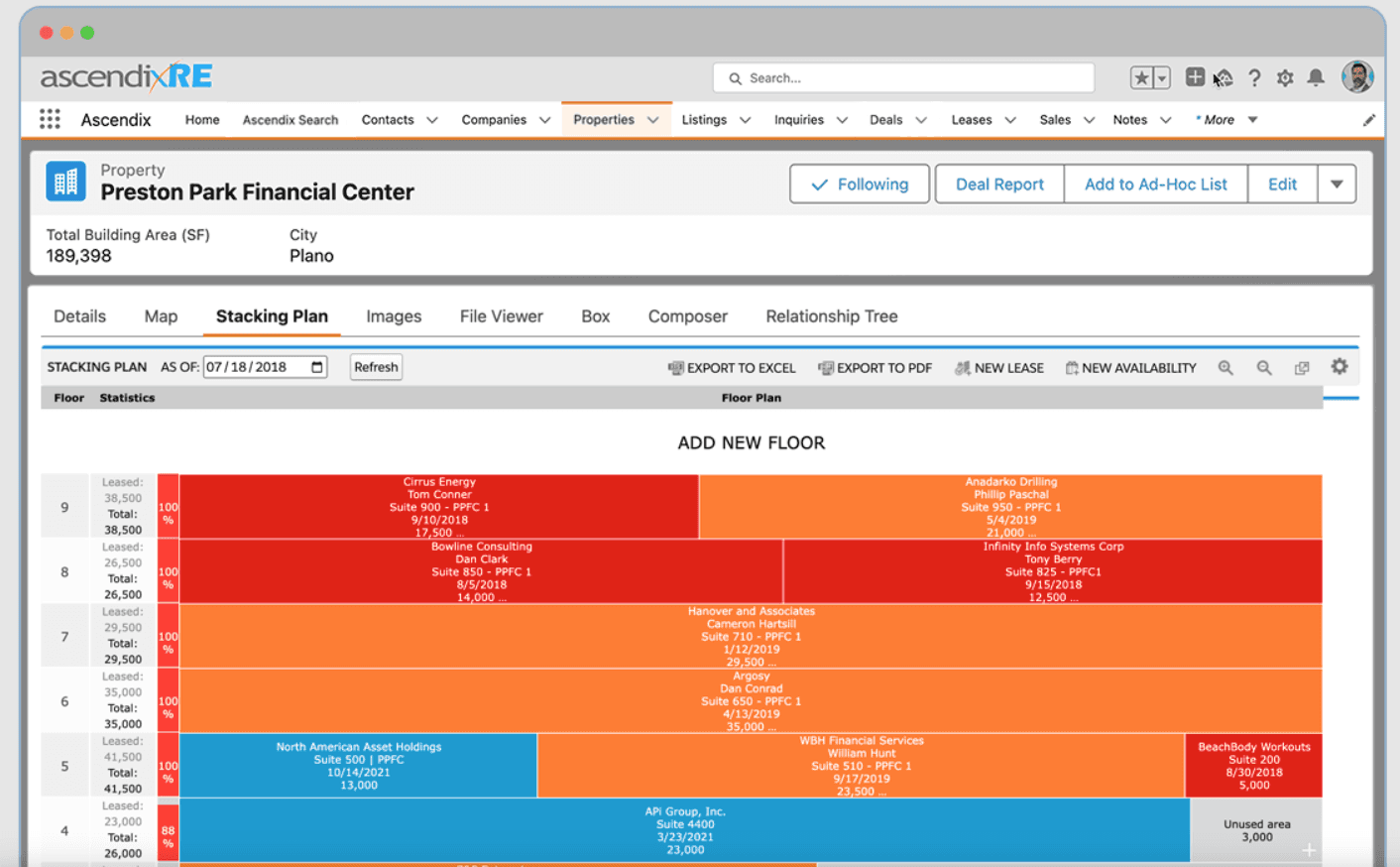Open the Trailhead guidance icon
This screenshot has width=1400, height=867.
coord(1224,77)
